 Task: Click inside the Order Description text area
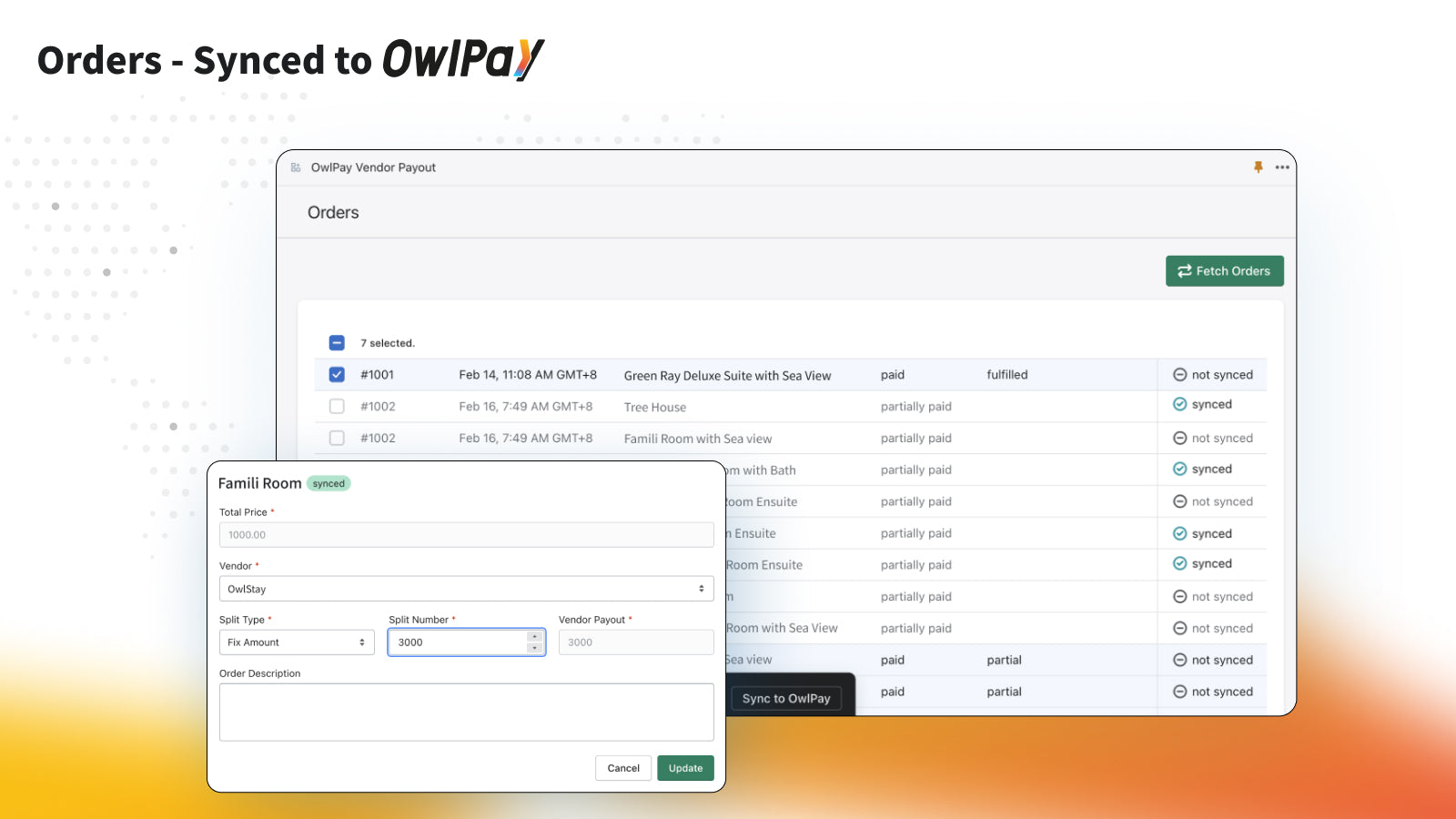point(466,713)
